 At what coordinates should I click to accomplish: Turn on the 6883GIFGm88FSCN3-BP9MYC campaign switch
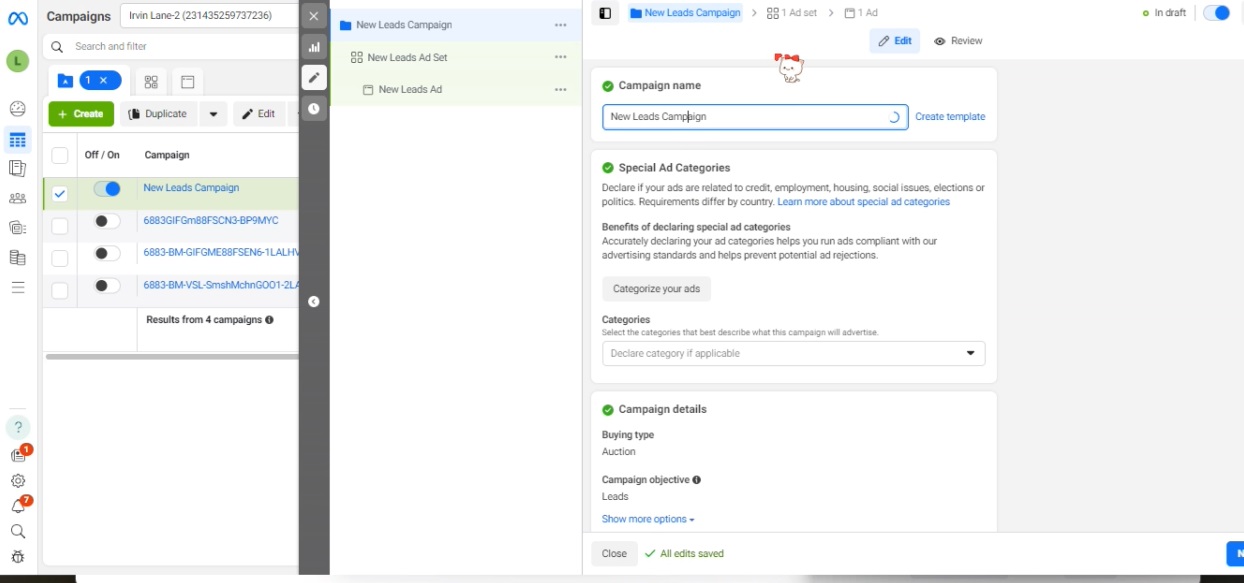pyautogui.click(x=107, y=221)
